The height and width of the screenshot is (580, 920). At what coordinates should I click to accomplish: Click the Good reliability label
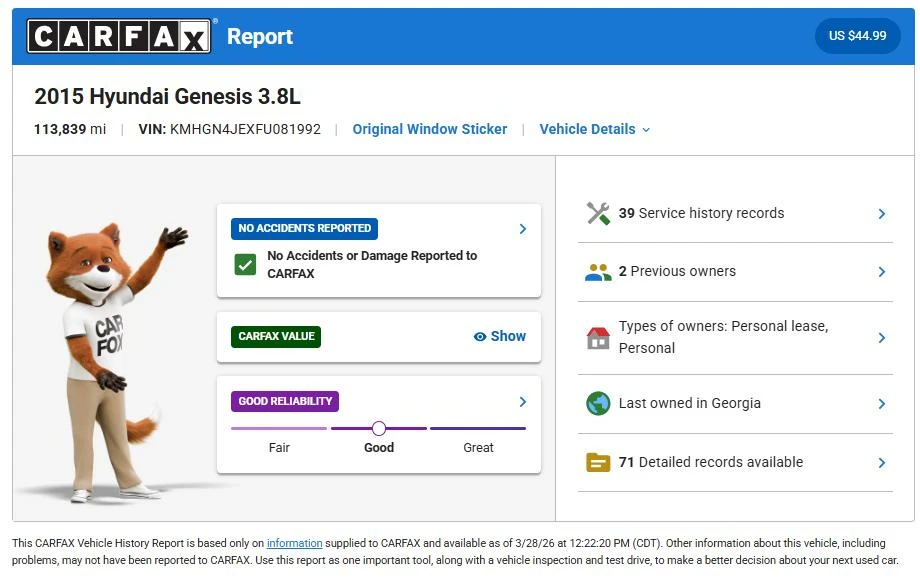(379, 447)
